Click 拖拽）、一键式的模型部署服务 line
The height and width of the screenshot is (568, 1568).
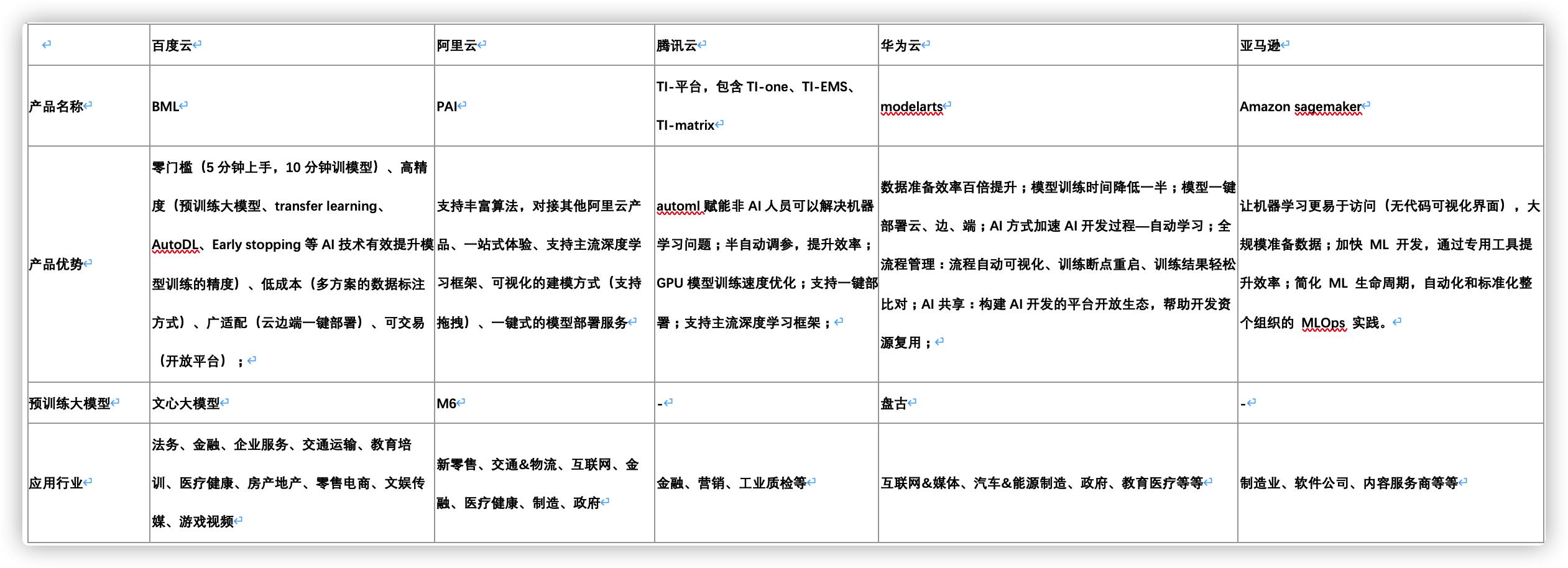click(532, 323)
